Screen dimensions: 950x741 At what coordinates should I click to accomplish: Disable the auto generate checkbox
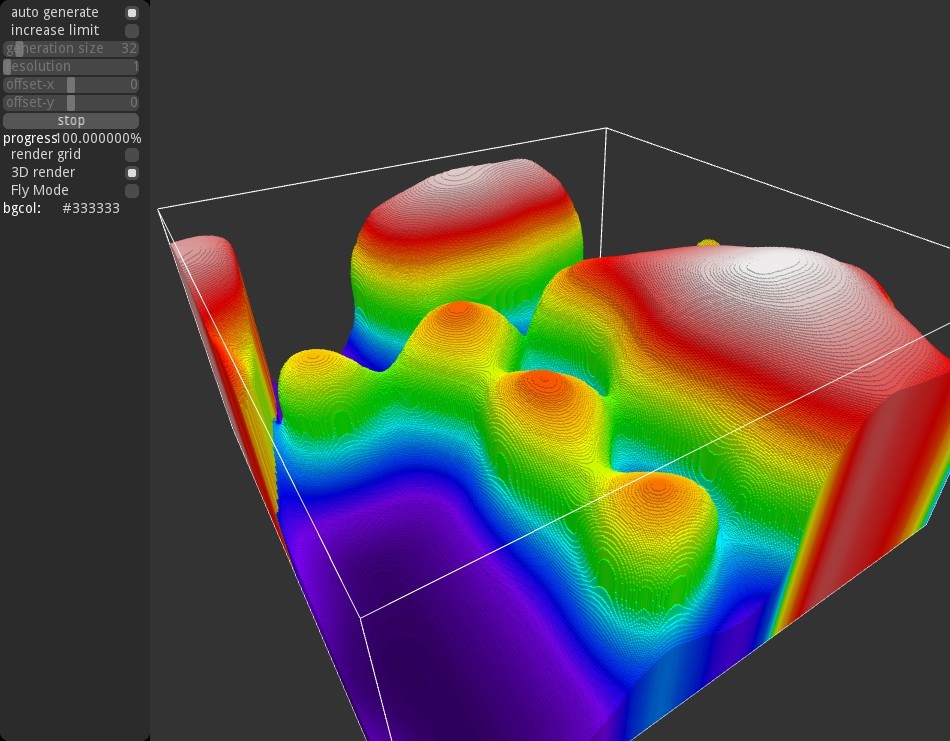[131, 13]
